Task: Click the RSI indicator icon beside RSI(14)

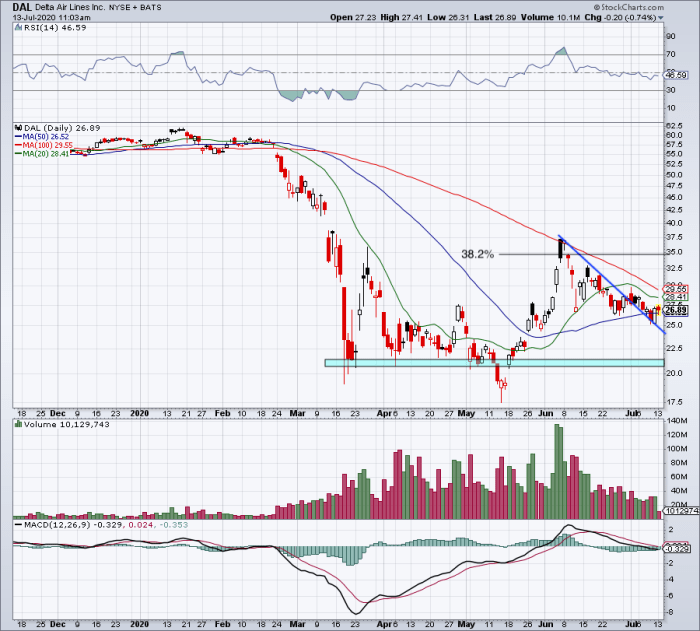Action: pyautogui.click(x=18, y=27)
